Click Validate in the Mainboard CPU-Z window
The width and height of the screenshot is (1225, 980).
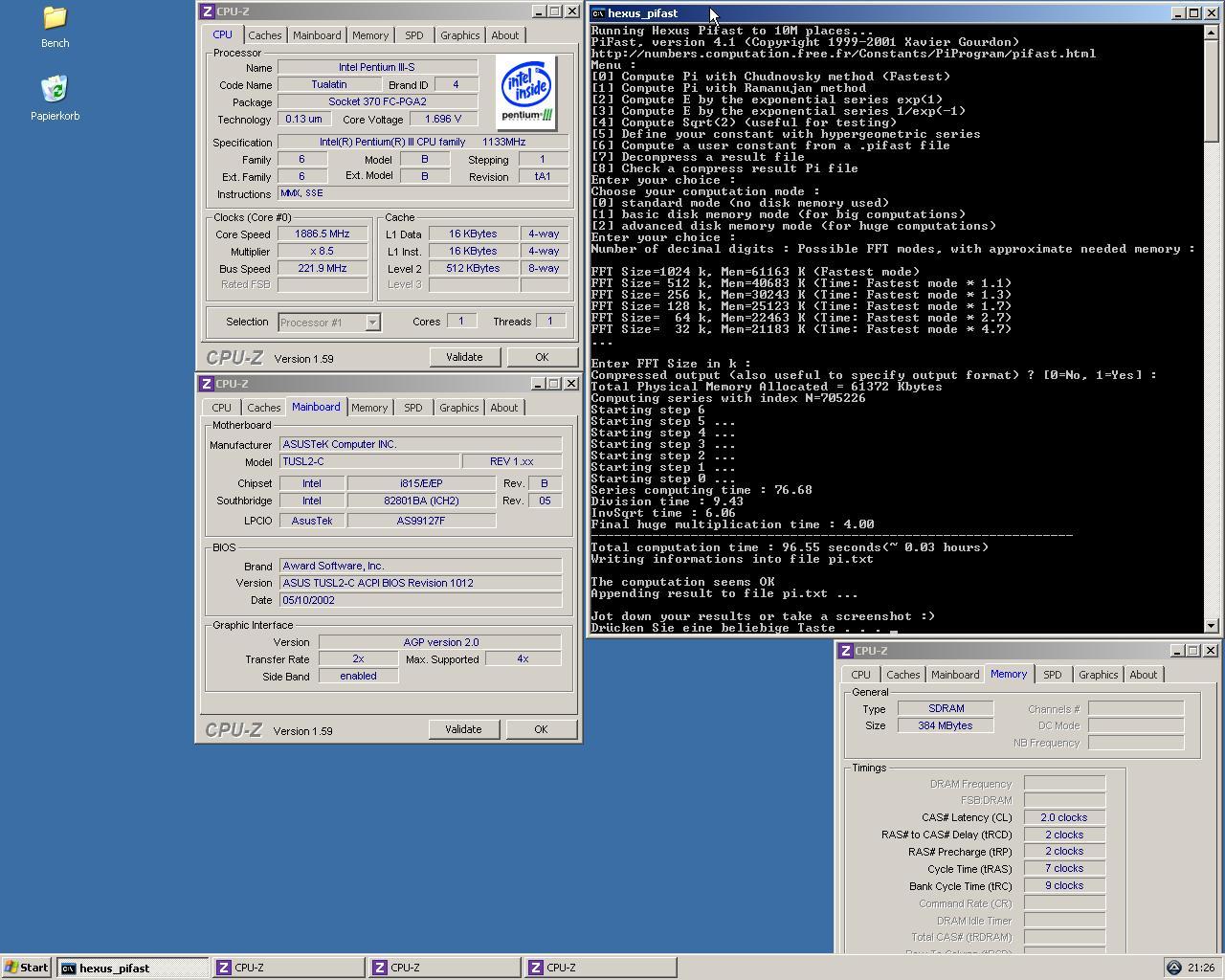click(463, 729)
